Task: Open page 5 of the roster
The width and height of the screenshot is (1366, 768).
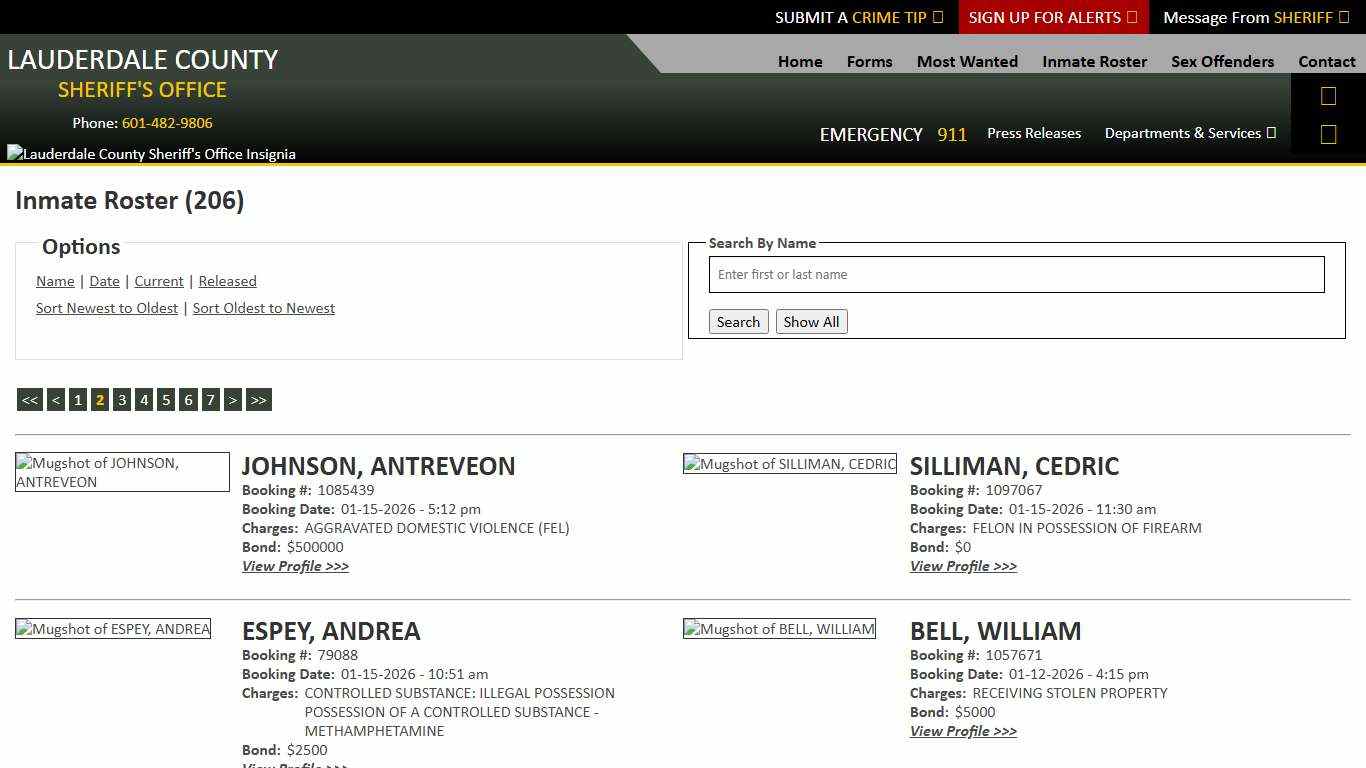Action: tap(166, 399)
